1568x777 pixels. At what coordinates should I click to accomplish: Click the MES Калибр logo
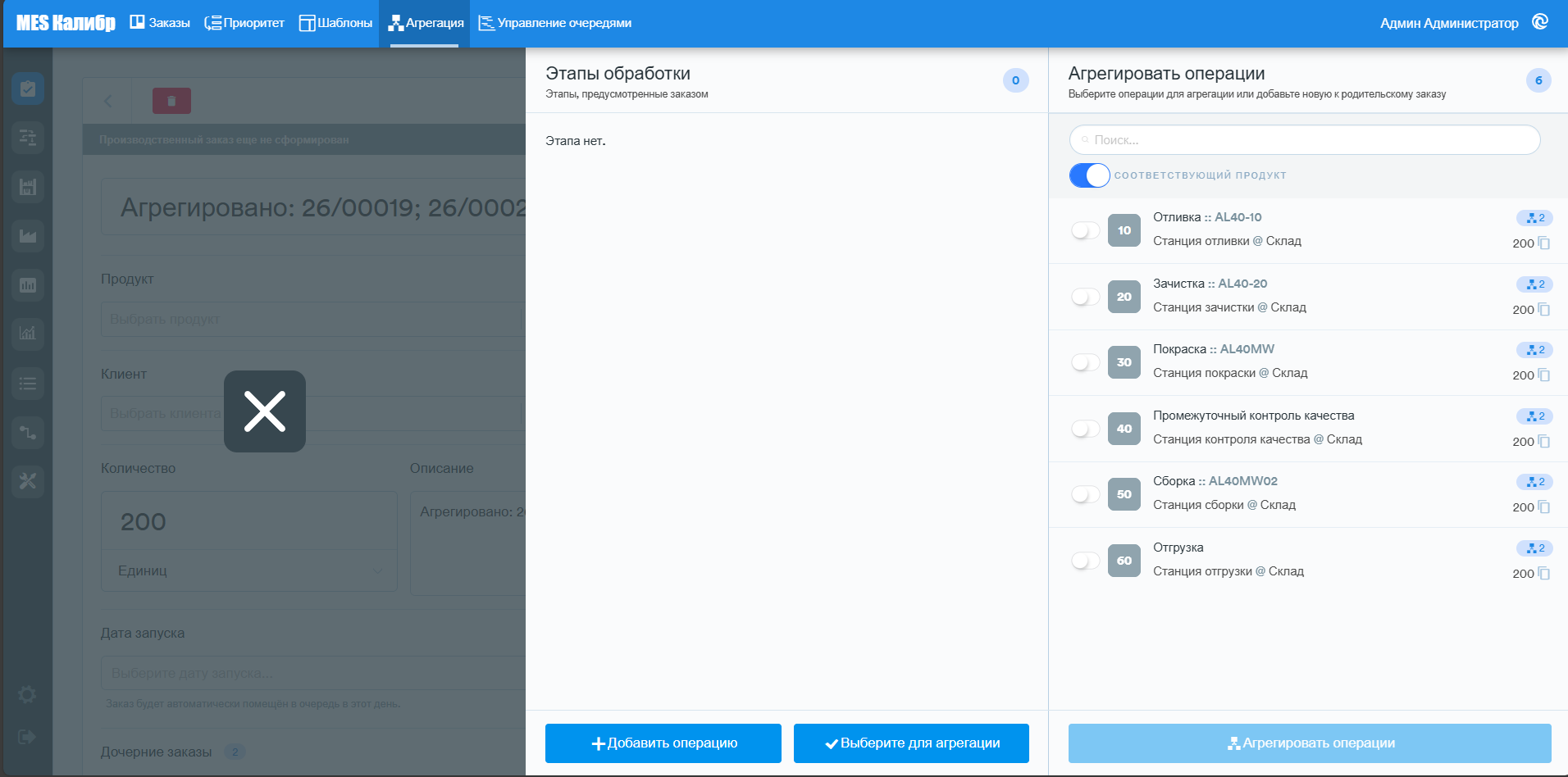66,23
